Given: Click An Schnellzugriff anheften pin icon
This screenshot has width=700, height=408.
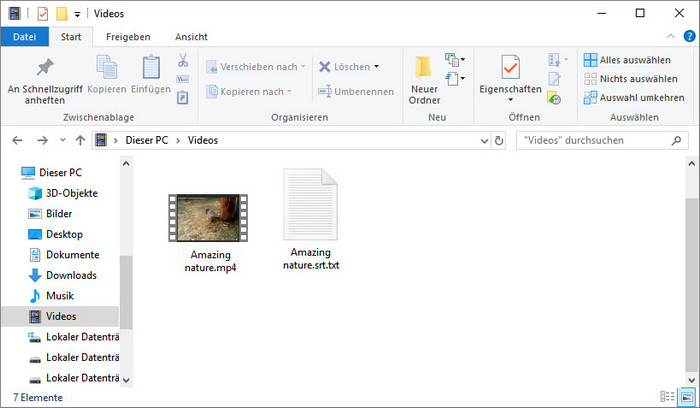Looking at the screenshot, I should pyautogui.click(x=44, y=68).
